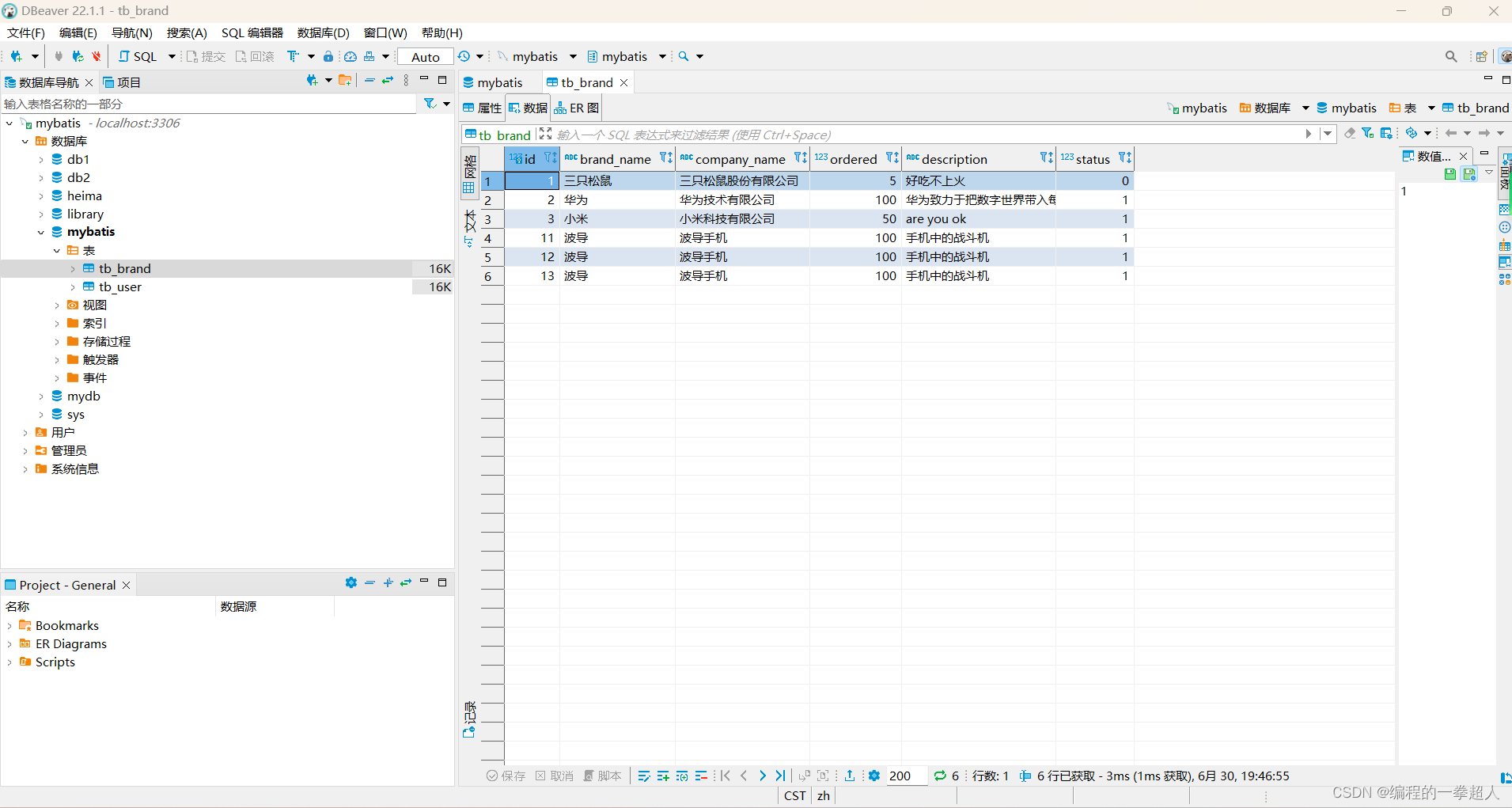Switch to the ER 图 tab
The height and width of the screenshot is (808, 1512).
click(x=577, y=108)
